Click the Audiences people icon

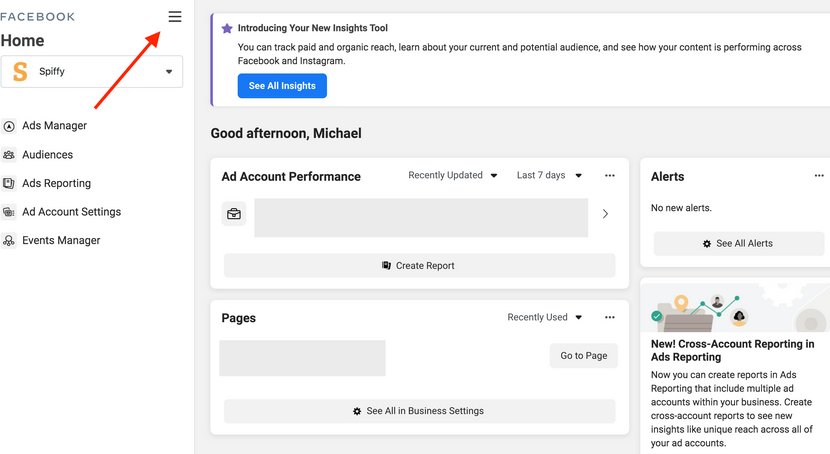coord(9,155)
